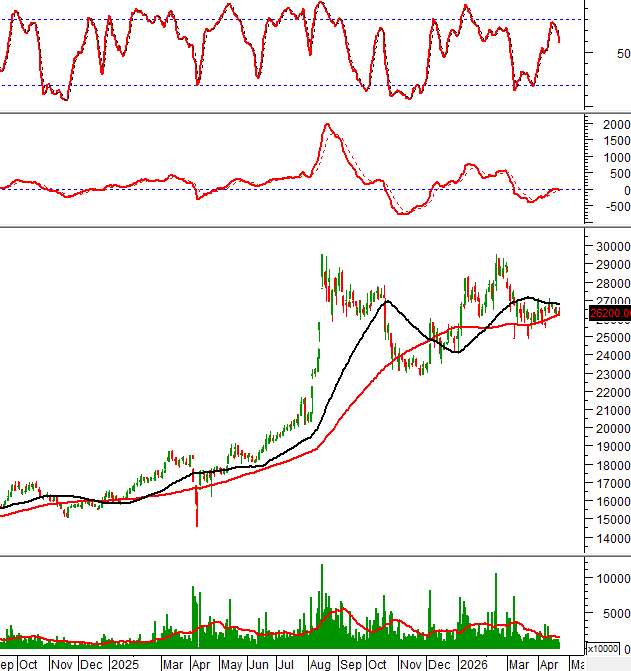Click the long red wick candle low near 14500

[196, 524]
